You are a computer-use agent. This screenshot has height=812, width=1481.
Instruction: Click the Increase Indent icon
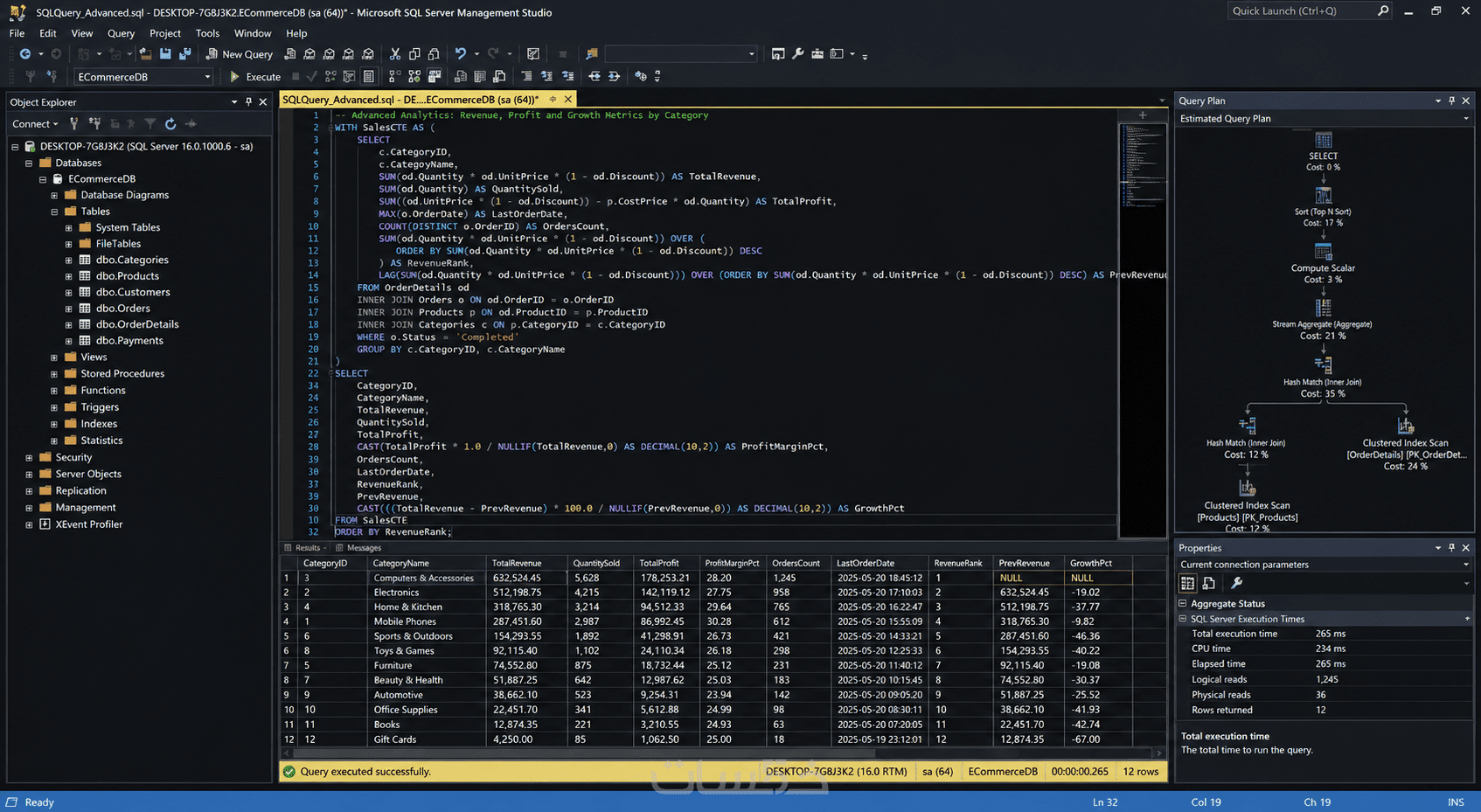tap(614, 77)
